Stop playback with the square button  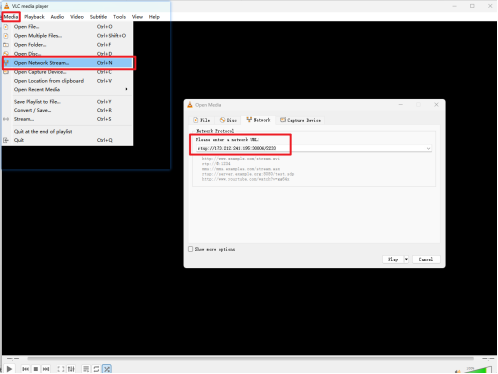(36, 369)
